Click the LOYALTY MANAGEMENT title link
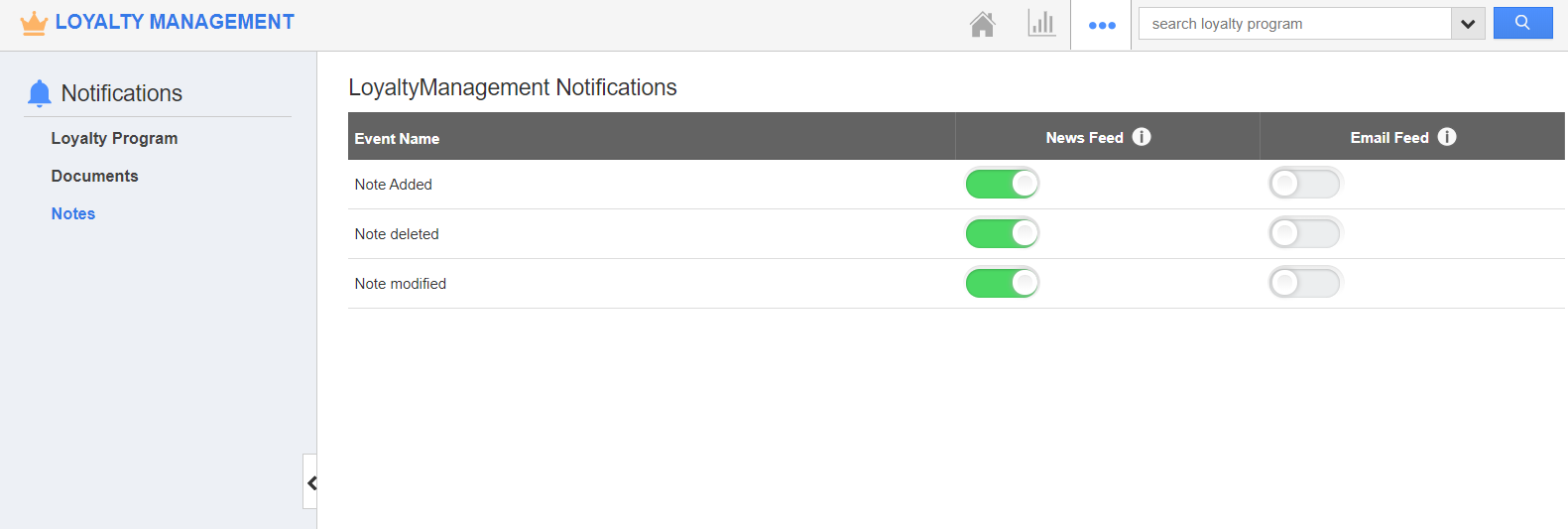This screenshot has height=529, width=1568. point(175,22)
